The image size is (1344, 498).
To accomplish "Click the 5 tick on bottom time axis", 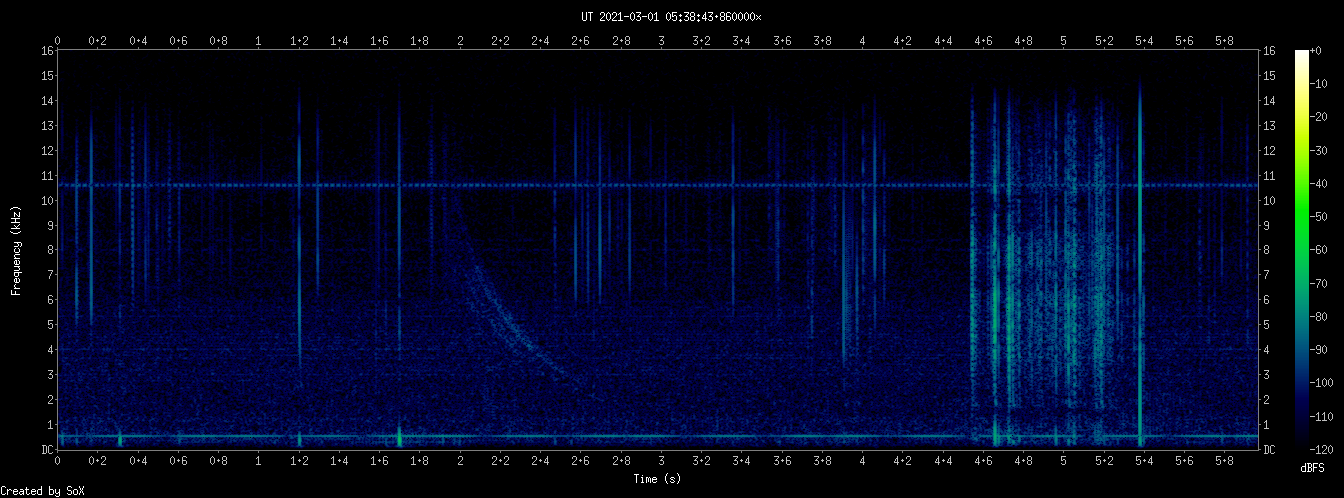I will [x=1063, y=460].
